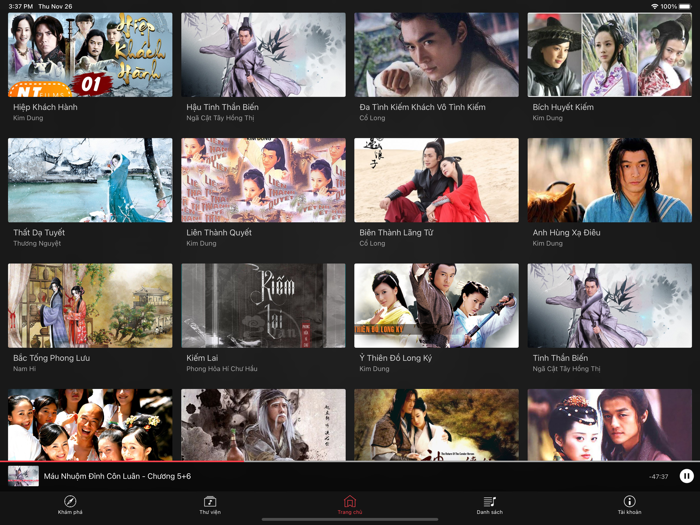The width and height of the screenshot is (700, 525).
Task: Click the title text Thất Dạ Tuyết
Action: (x=39, y=233)
